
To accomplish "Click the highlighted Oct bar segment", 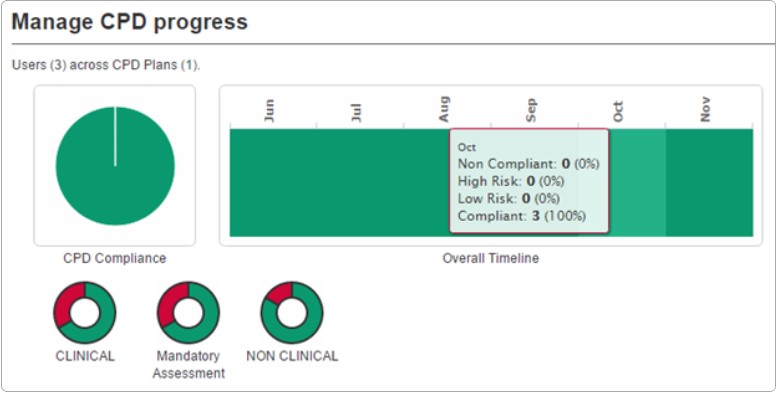I will click(638, 183).
